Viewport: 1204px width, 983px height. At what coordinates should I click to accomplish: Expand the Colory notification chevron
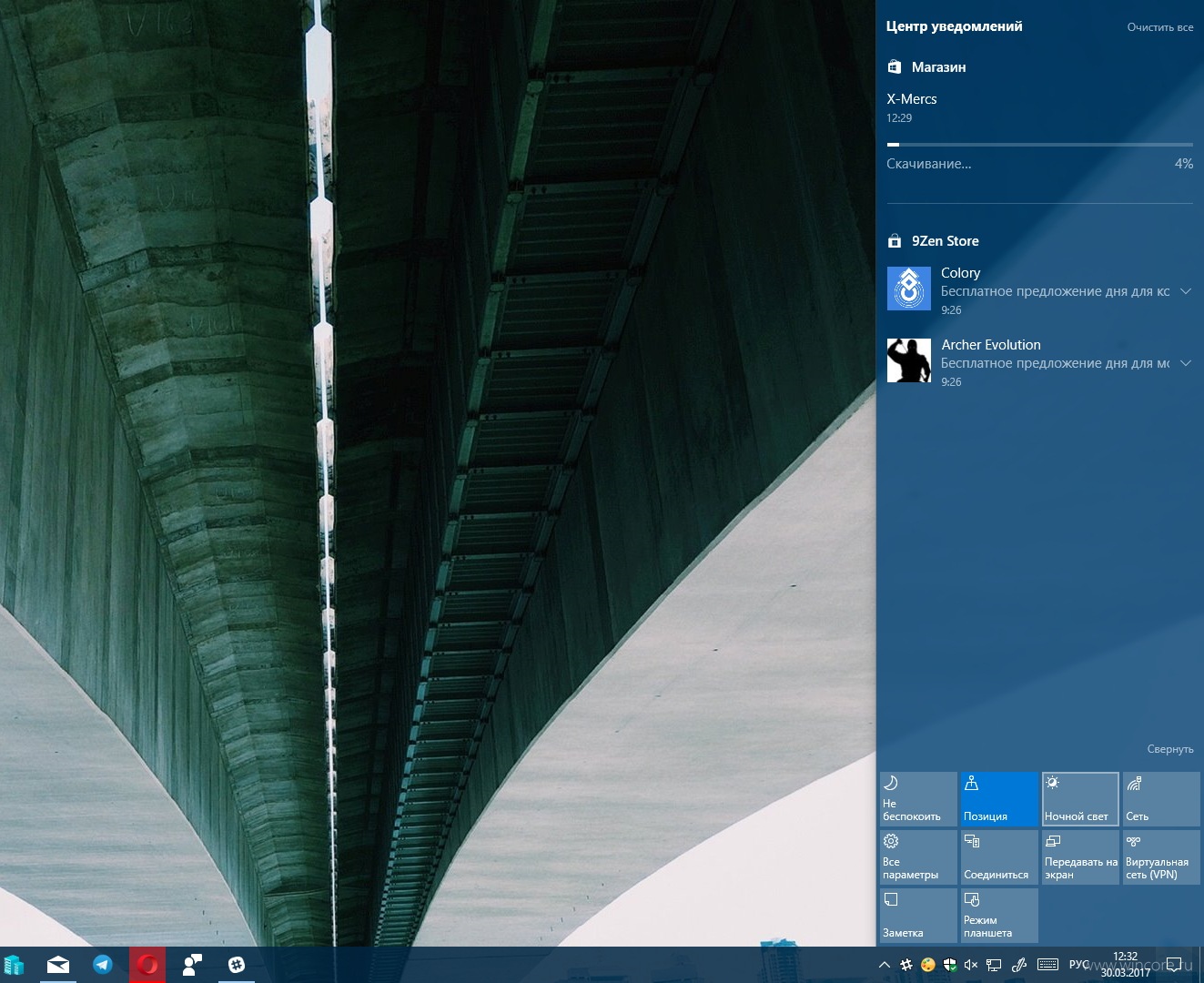[1186, 291]
